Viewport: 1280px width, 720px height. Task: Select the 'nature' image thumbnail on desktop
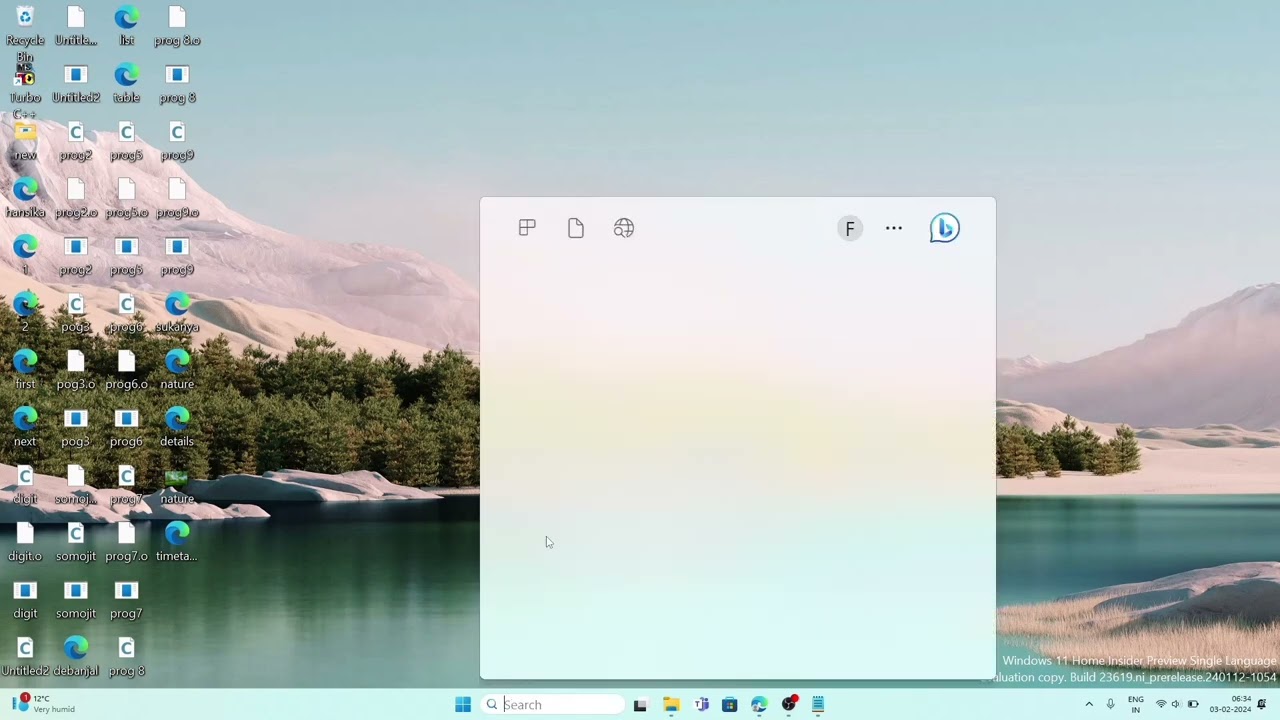point(177,485)
